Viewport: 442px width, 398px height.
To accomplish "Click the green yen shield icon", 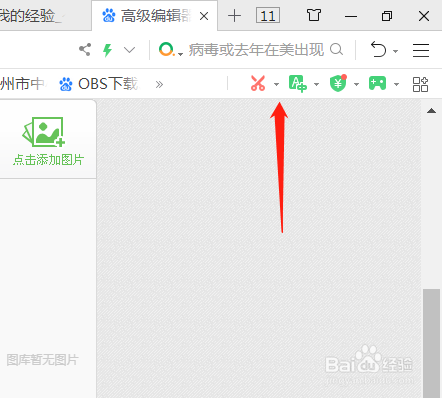I will pyautogui.click(x=338, y=83).
